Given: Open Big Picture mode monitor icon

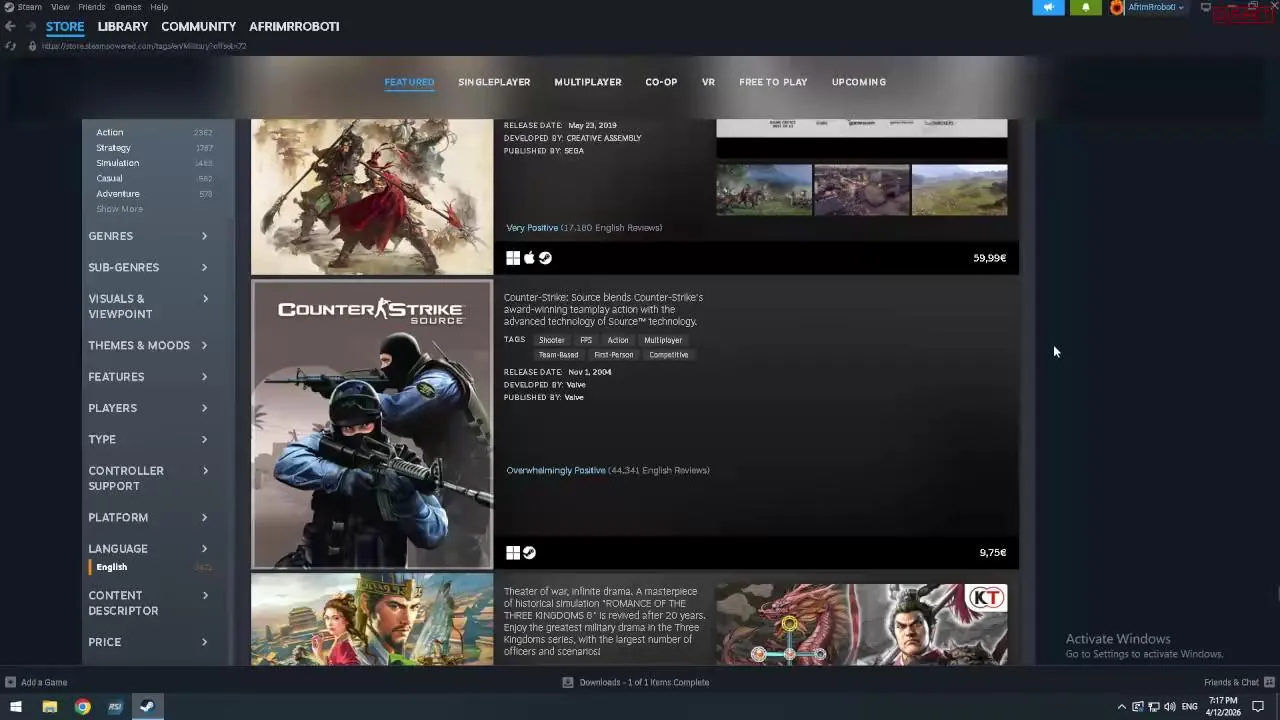Looking at the screenshot, I should [x=1206, y=7].
